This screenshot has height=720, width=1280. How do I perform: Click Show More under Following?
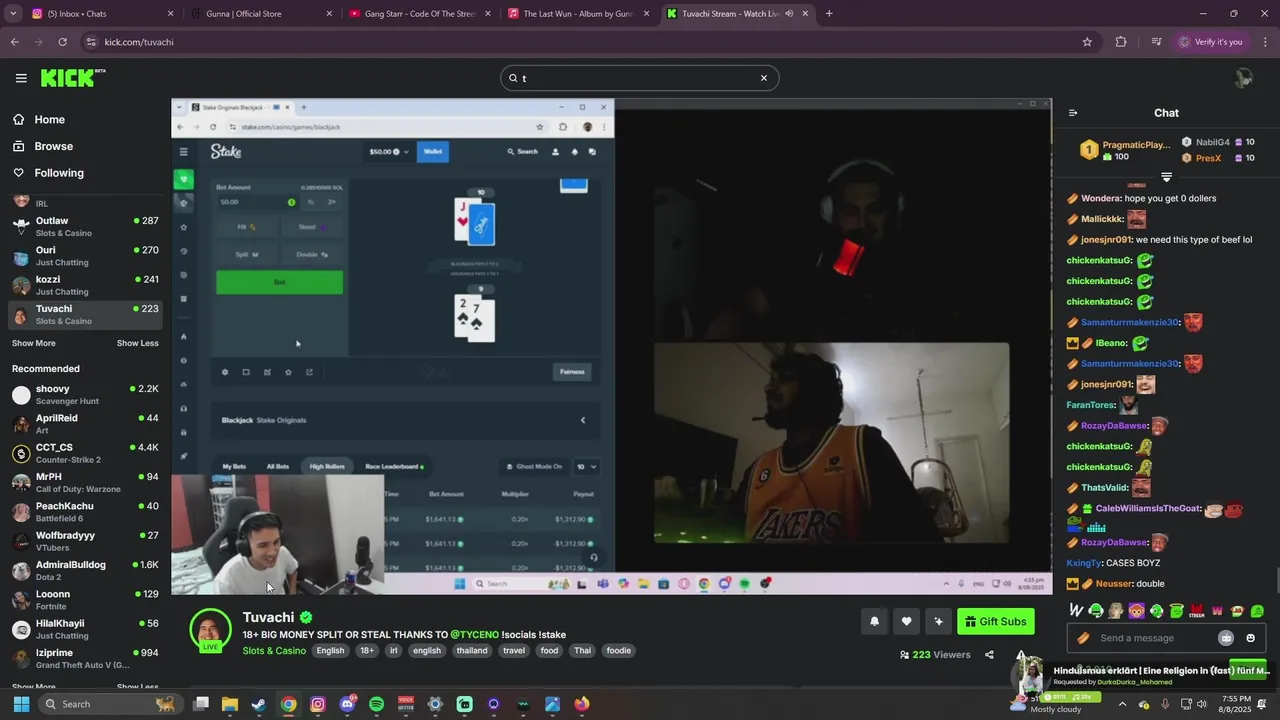click(x=33, y=343)
